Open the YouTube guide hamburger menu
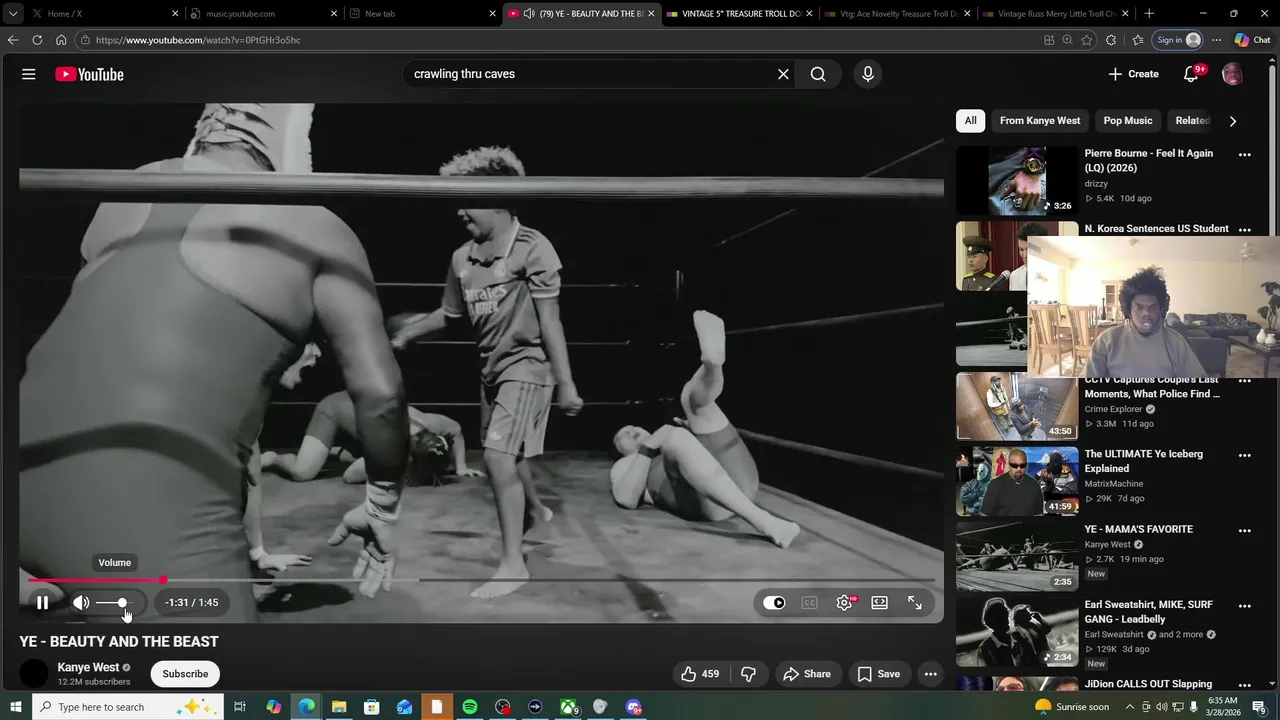Viewport: 1280px width, 720px height. (29, 74)
